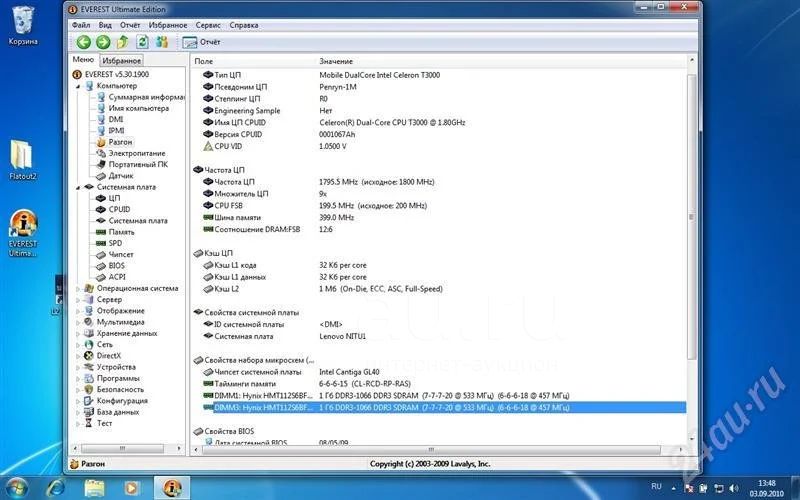Select the DIMM1: Hynix memory row
800x500 pixels.
pos(439,396)
